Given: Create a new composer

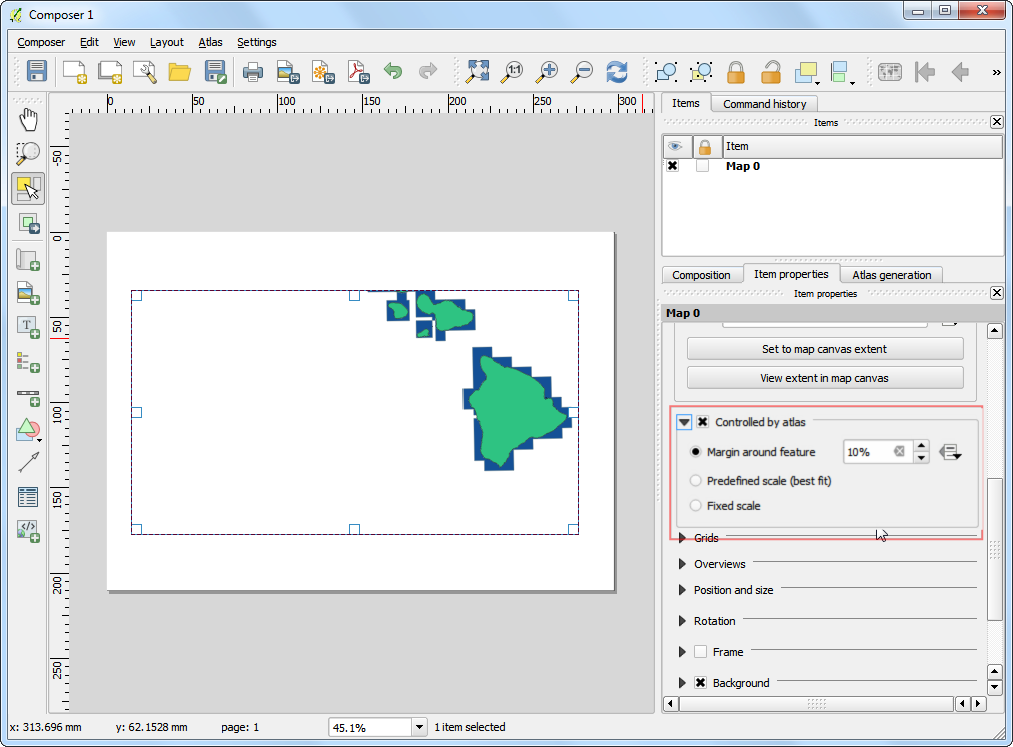Looking at the screenshot, I should coord(74,71).
